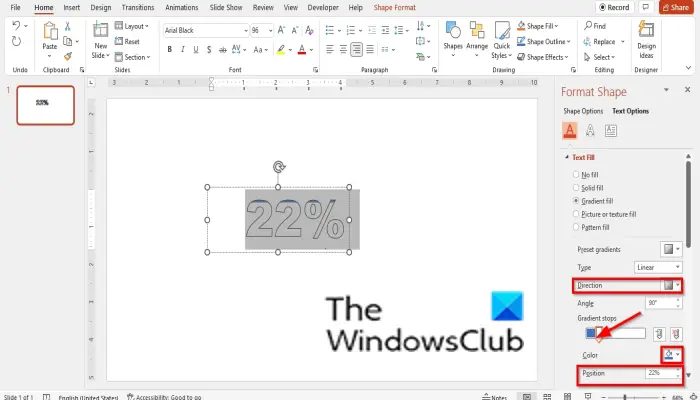The width and height of the screenshot is (700, 400).
Task: Open the Arrange menu
Action: 477,39
